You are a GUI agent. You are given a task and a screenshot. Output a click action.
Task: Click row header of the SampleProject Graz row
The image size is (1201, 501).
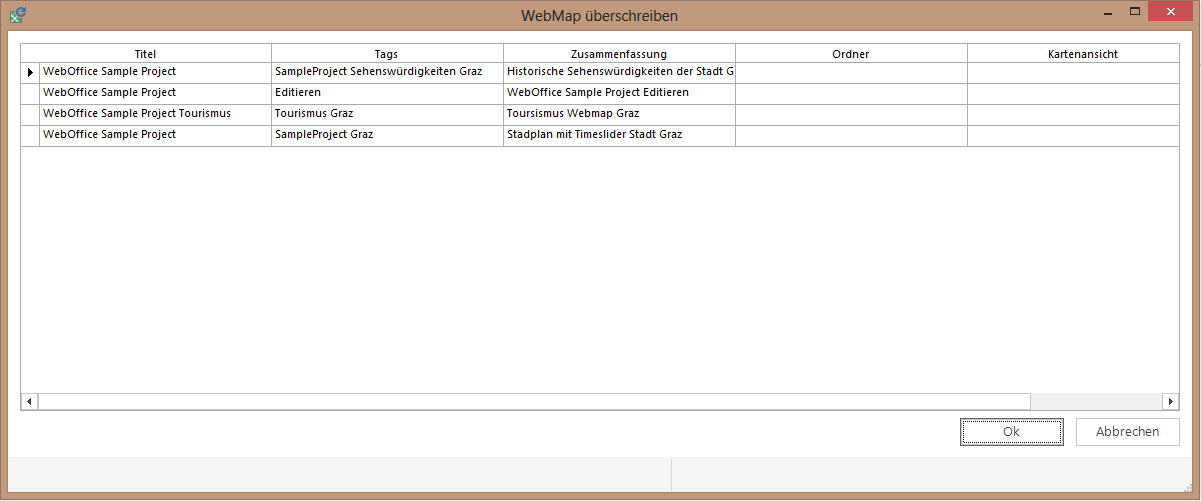[x=30, y=136]
